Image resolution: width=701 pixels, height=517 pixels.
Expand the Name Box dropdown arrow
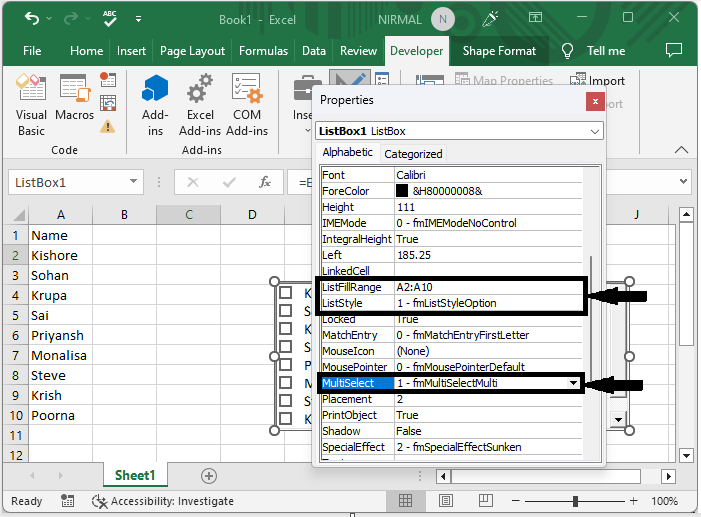click(133, 181)
